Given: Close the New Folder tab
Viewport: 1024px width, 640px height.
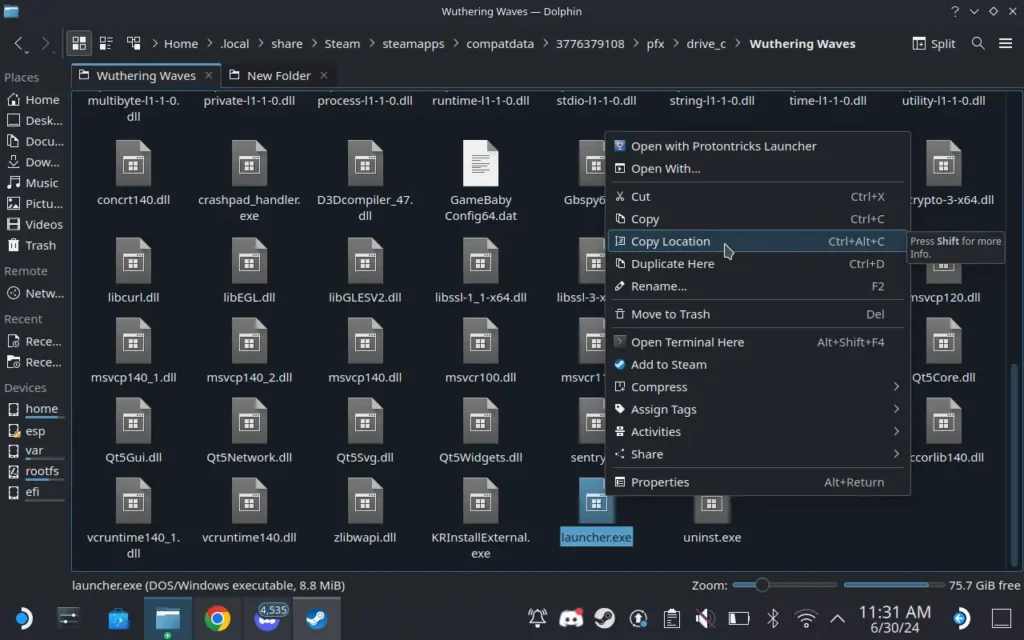Looking at the screenshot, I should [323, 75].
